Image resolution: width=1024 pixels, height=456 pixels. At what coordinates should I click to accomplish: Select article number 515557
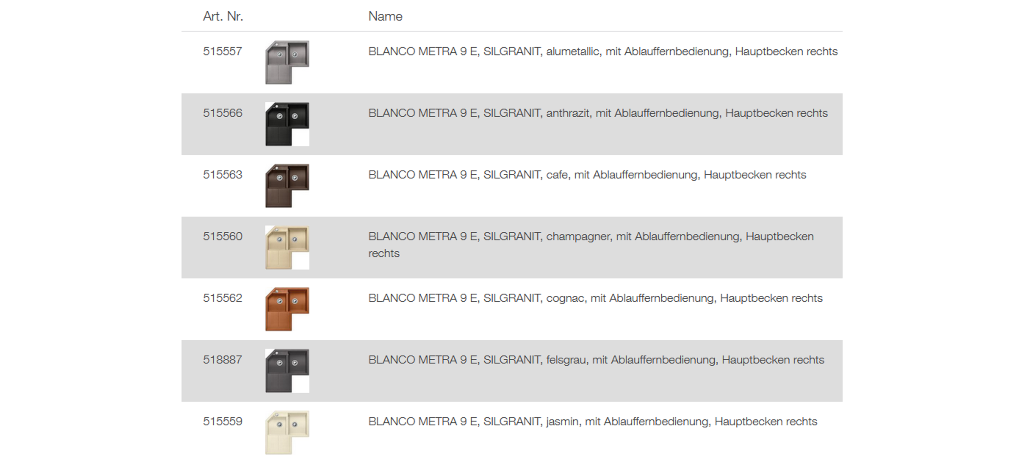(223, 51)
